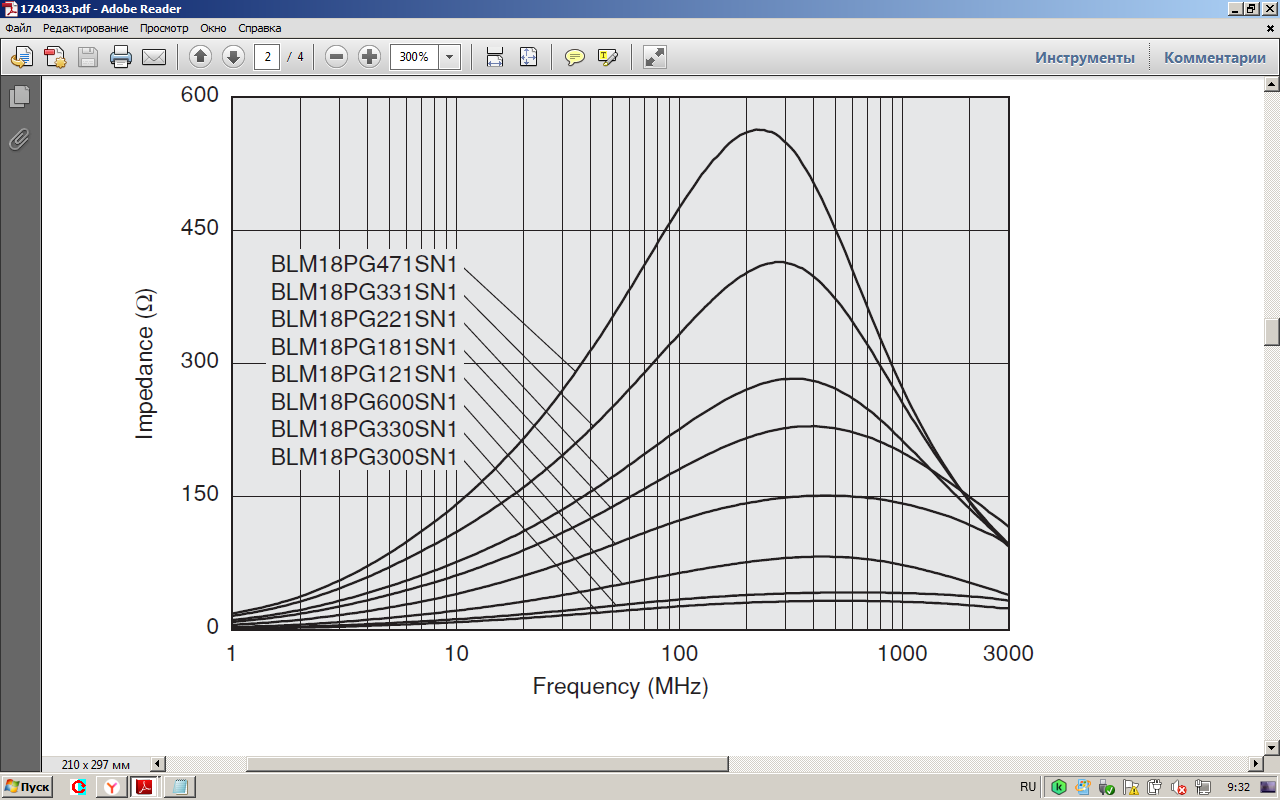
Task: Restore the Adobe Reader window
Action: 1250,8
